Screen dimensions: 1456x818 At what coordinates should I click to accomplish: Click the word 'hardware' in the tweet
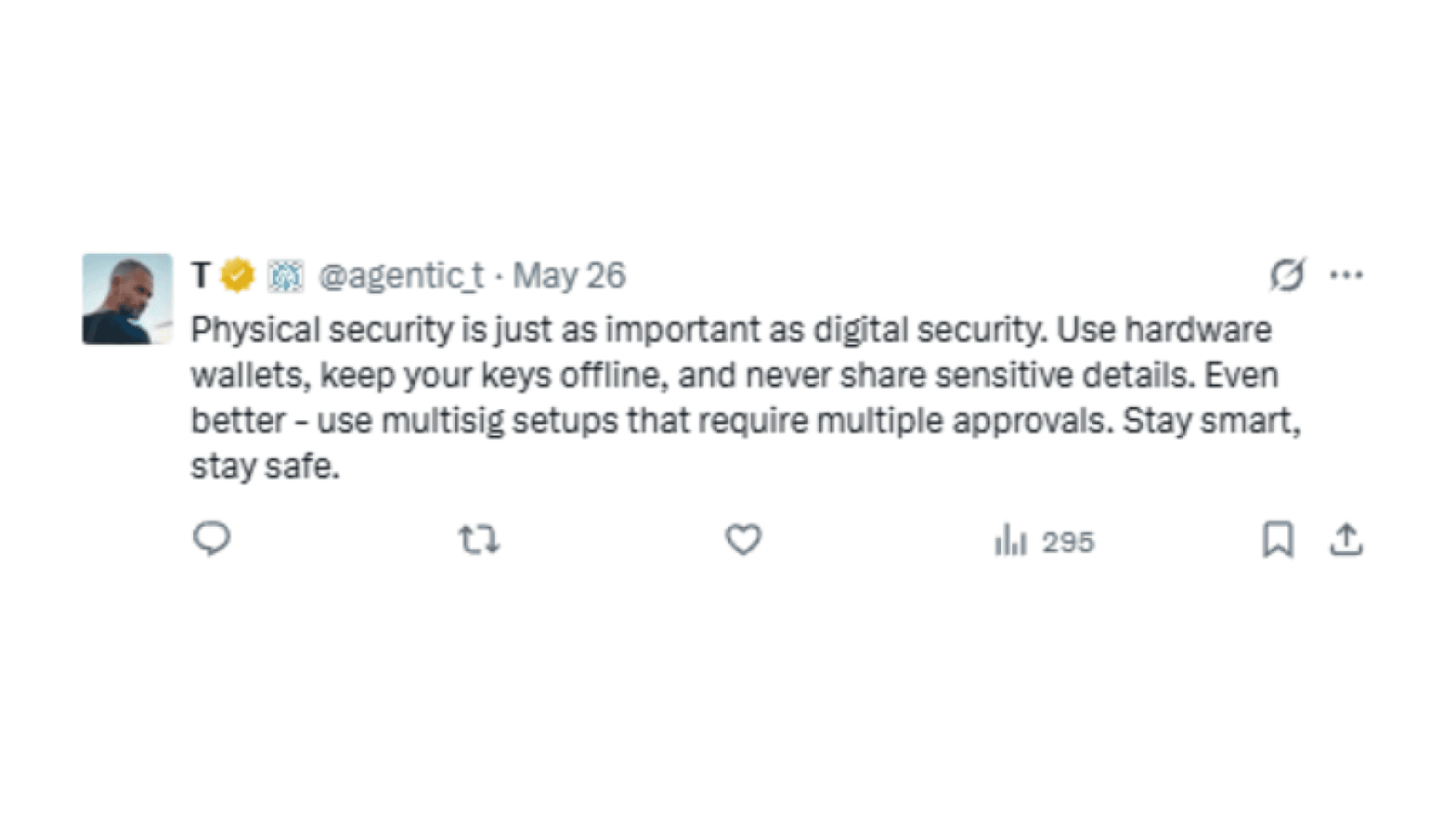pyautogui.click(x=1199, y=330)
